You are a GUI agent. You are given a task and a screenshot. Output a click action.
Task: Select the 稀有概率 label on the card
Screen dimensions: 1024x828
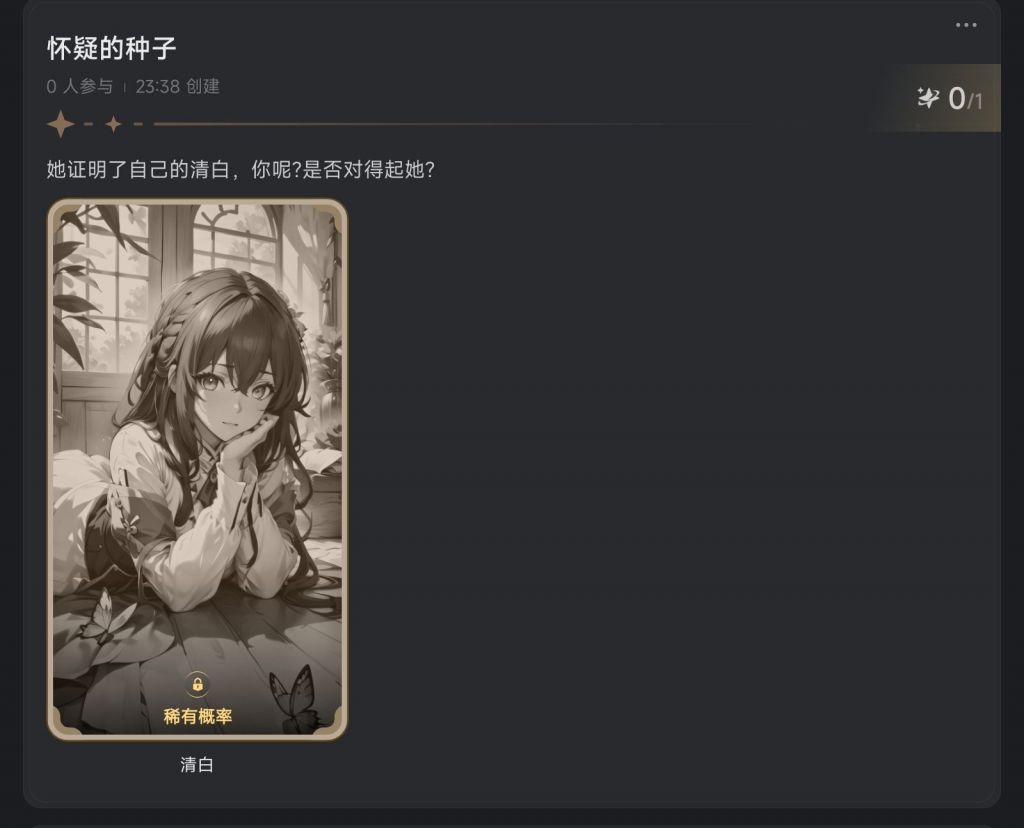click(x=198, y=716)
